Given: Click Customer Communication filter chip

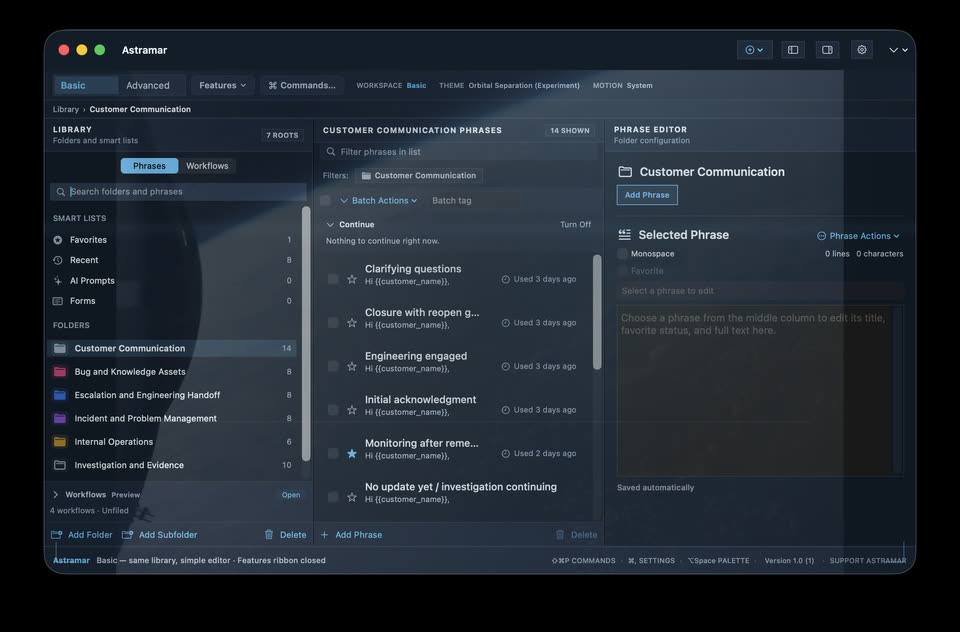Looking at the screenshot, I should pyautogui.click(x=419, y=176).
